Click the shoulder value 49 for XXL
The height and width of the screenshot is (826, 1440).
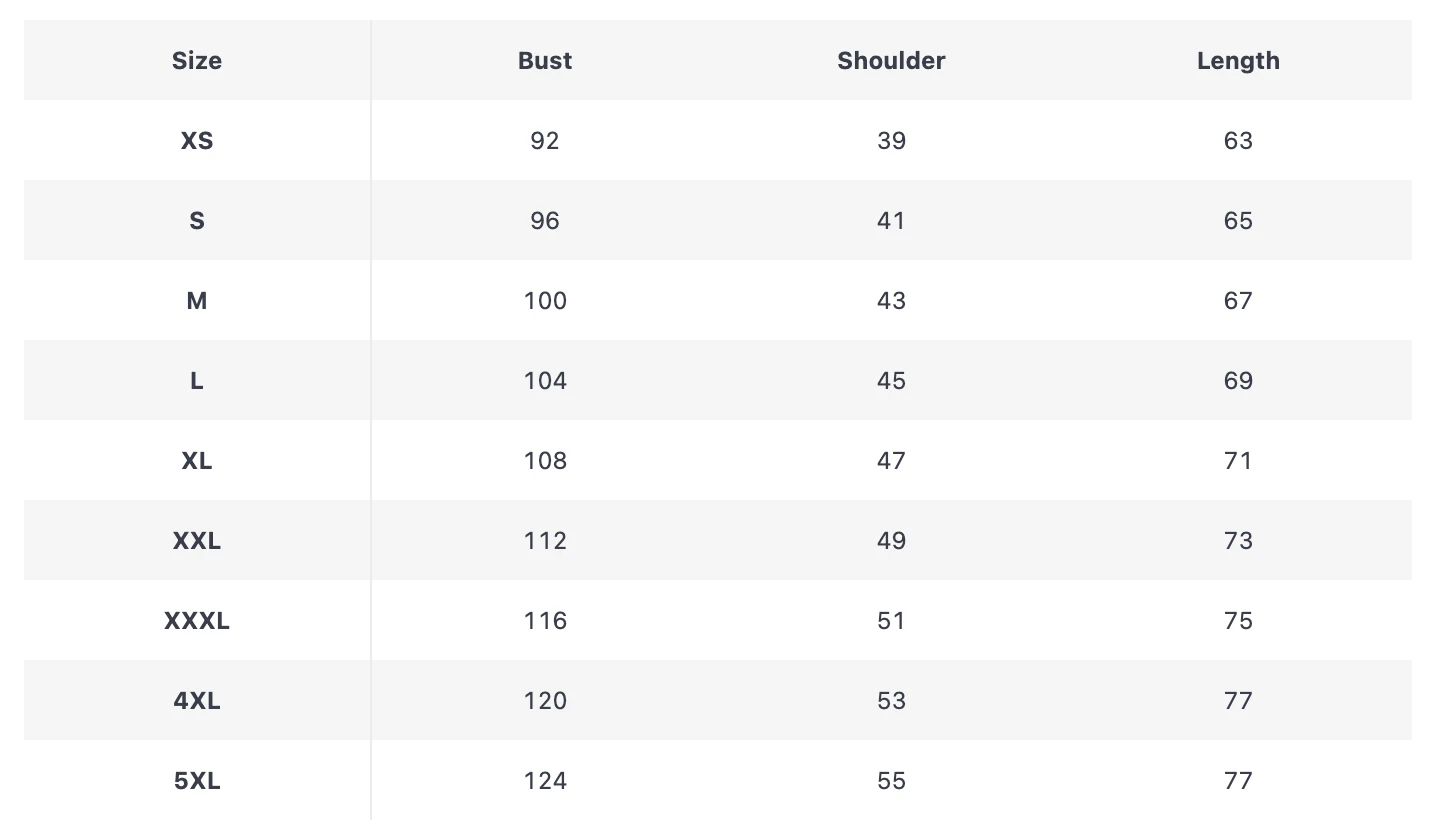click(891, 541)
